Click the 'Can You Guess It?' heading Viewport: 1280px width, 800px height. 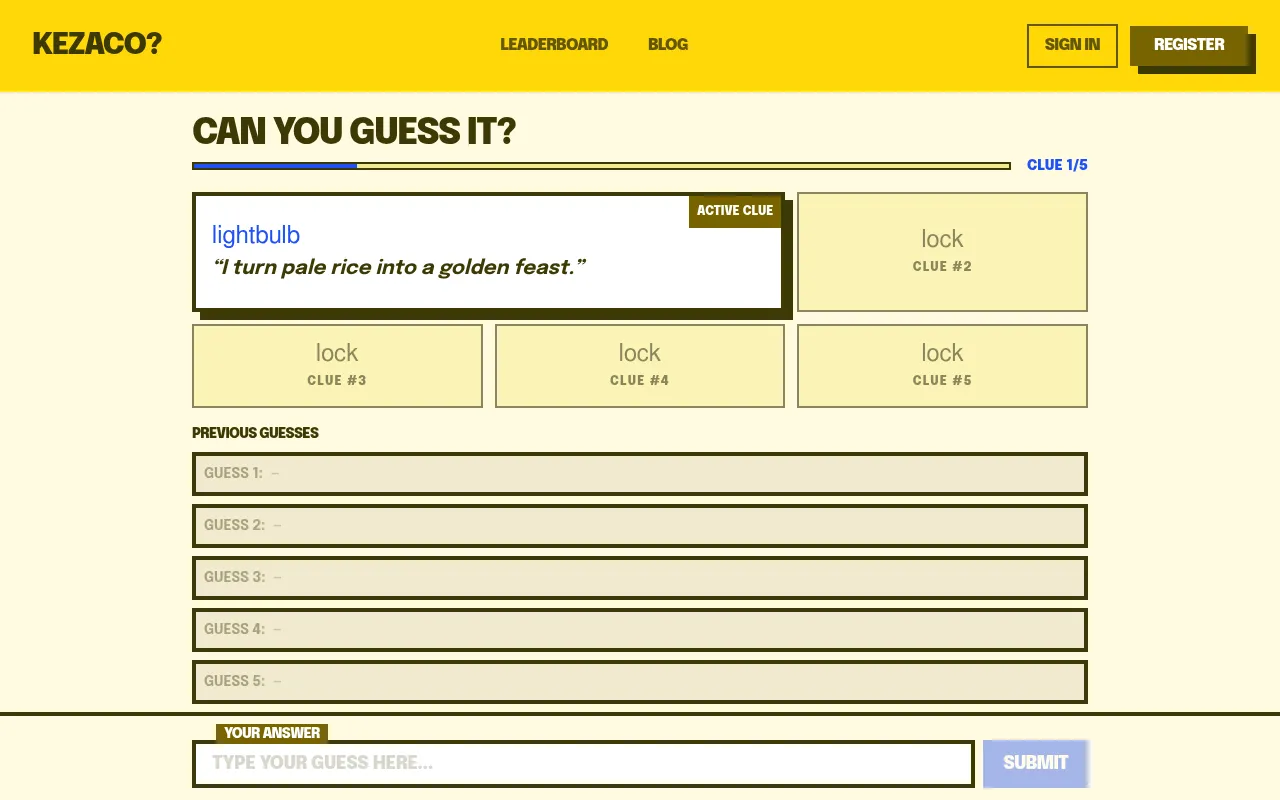tap(354, 131)
